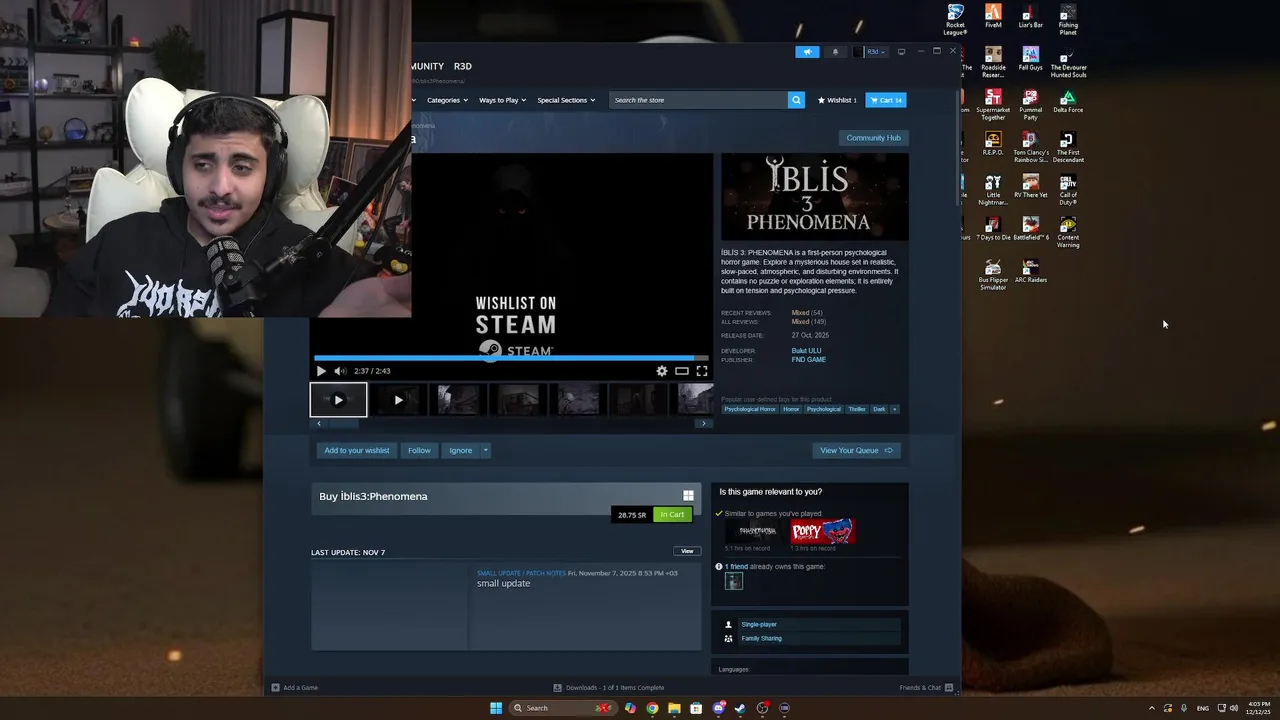Open Chrome from the taskbar
Image resolution: width=1280 pixels, height=720 pixels.
(652, 708)
